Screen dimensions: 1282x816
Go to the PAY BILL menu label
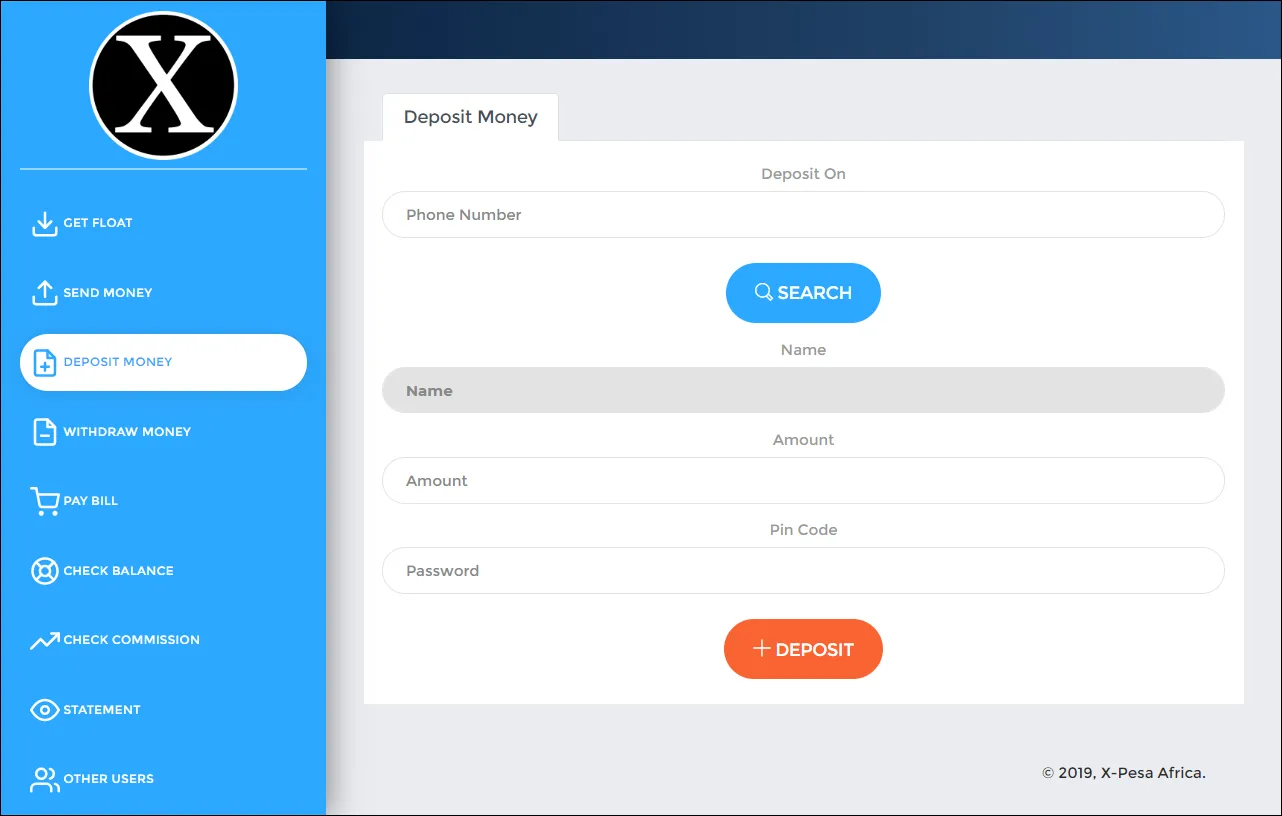pyautogui.click(x=91, y=501)
